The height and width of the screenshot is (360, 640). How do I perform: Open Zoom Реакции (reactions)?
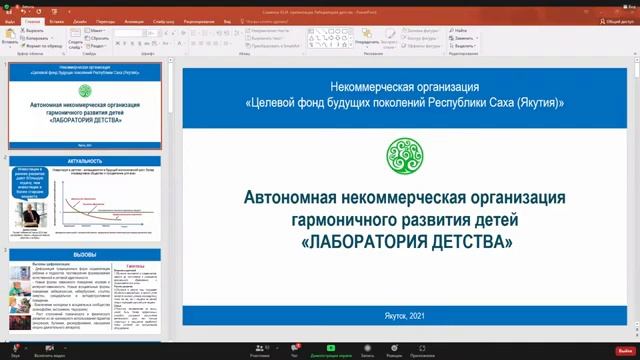(394, 350)
